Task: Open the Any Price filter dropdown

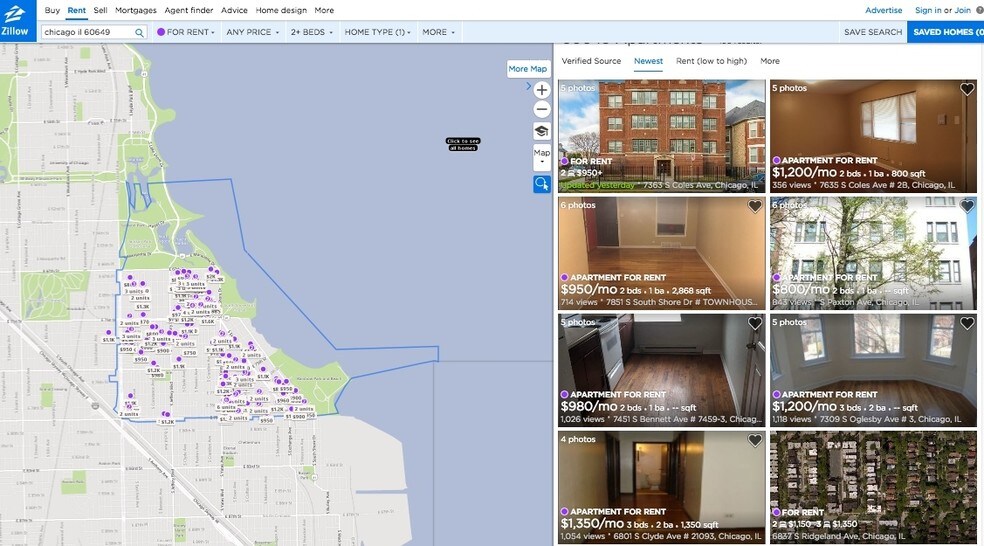Action: (x=252, y=32)
